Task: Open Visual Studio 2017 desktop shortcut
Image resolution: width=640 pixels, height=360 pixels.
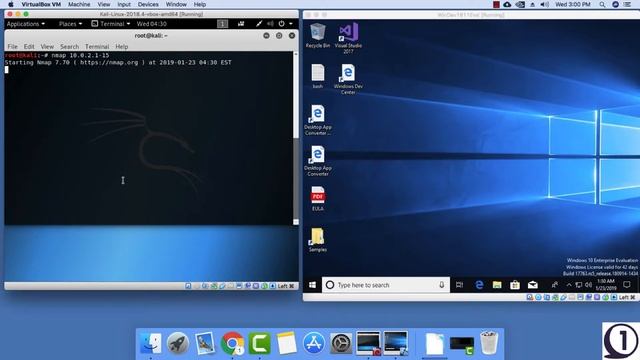Action: tap(348, 38)
